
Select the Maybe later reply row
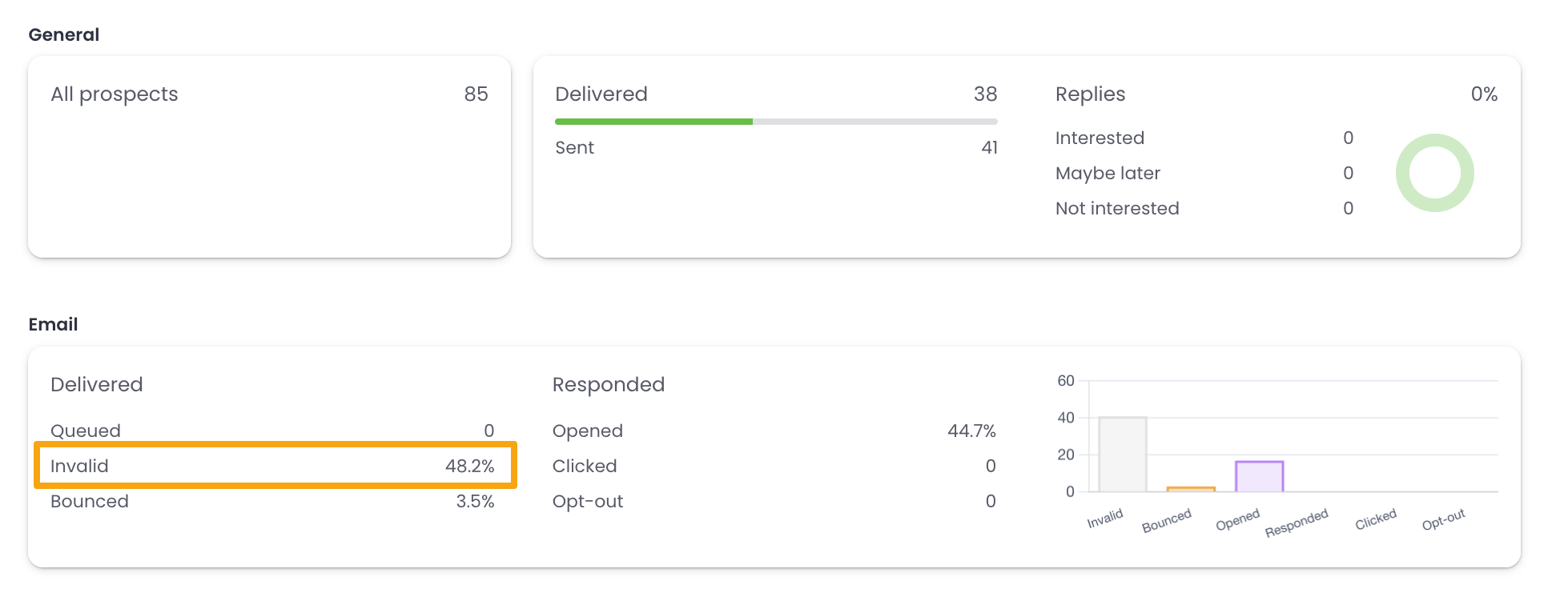(x=1109, y=173)
